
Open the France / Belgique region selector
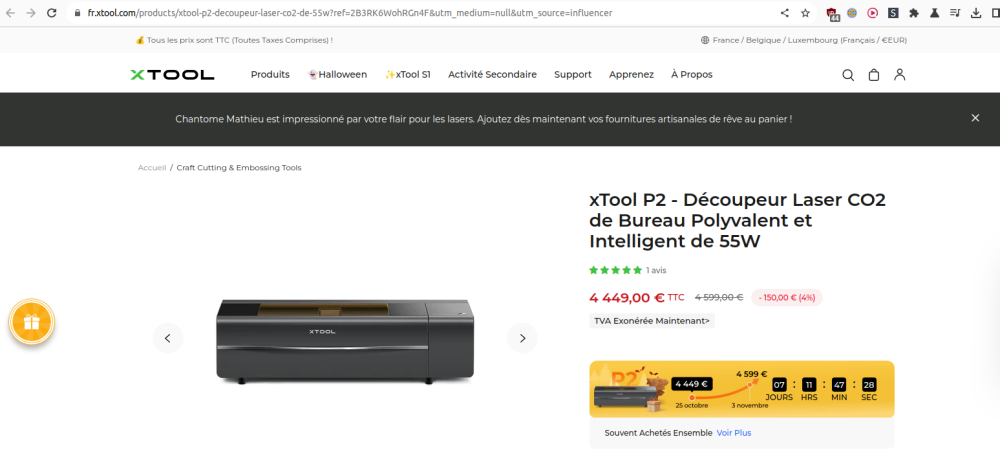pos(804,40)
